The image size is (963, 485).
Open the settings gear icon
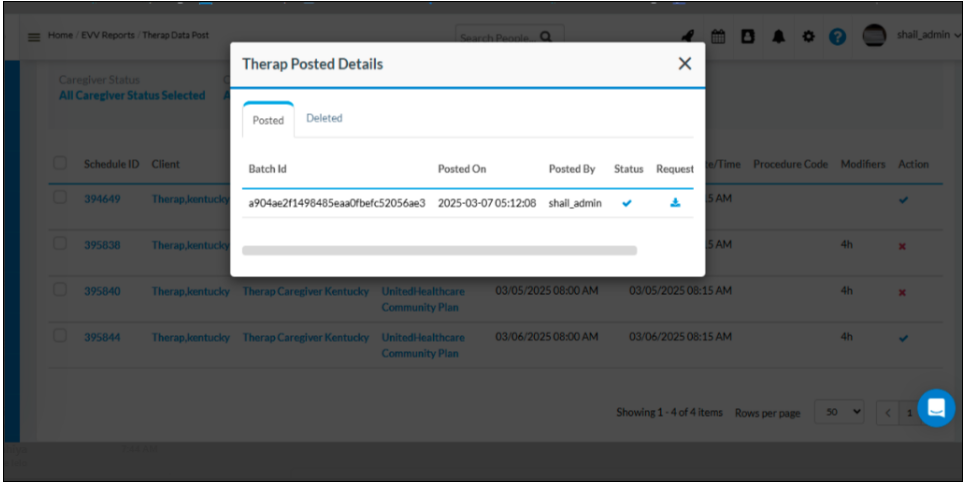coord(808,36)
